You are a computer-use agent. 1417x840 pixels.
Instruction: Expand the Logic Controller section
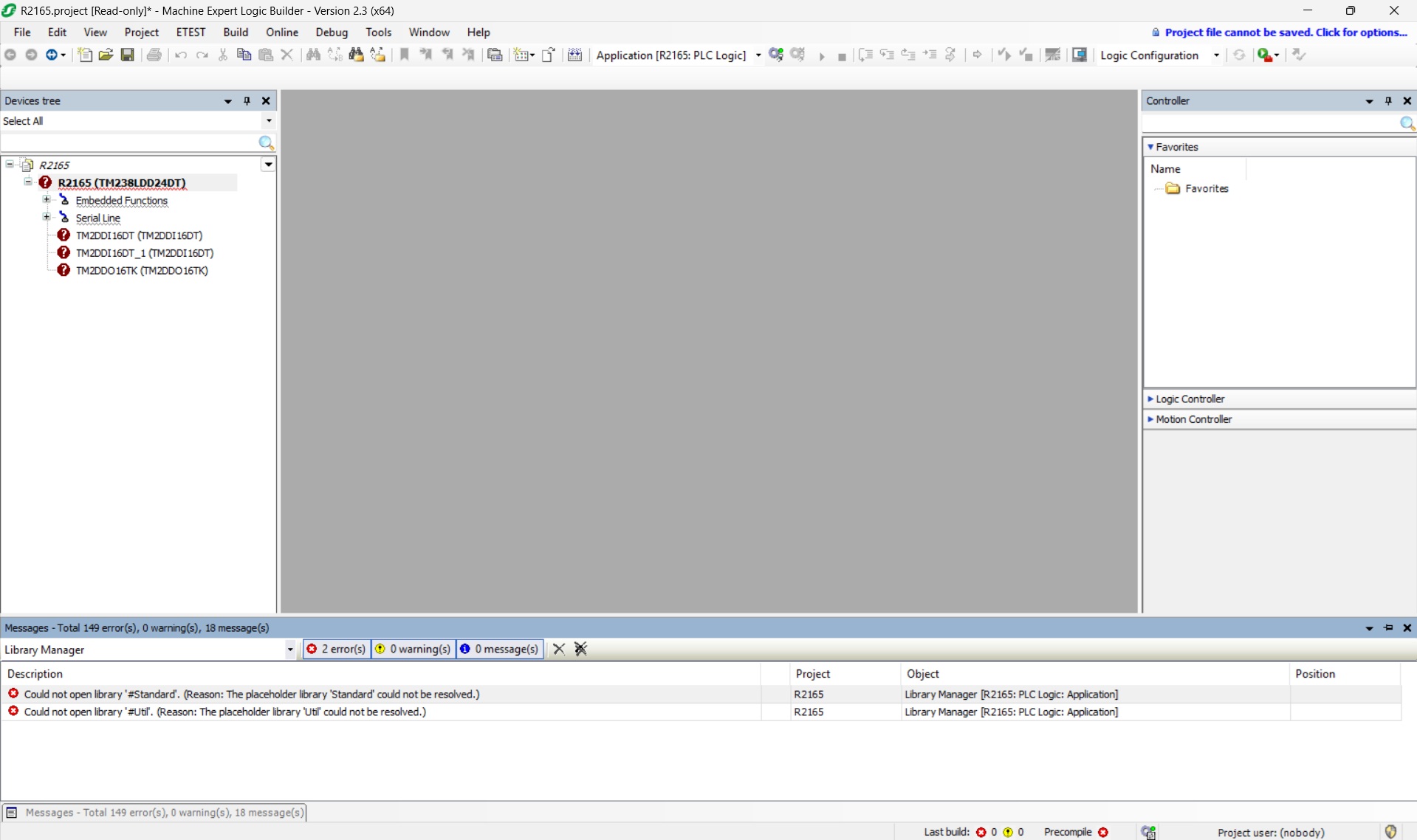point(1190,399)
